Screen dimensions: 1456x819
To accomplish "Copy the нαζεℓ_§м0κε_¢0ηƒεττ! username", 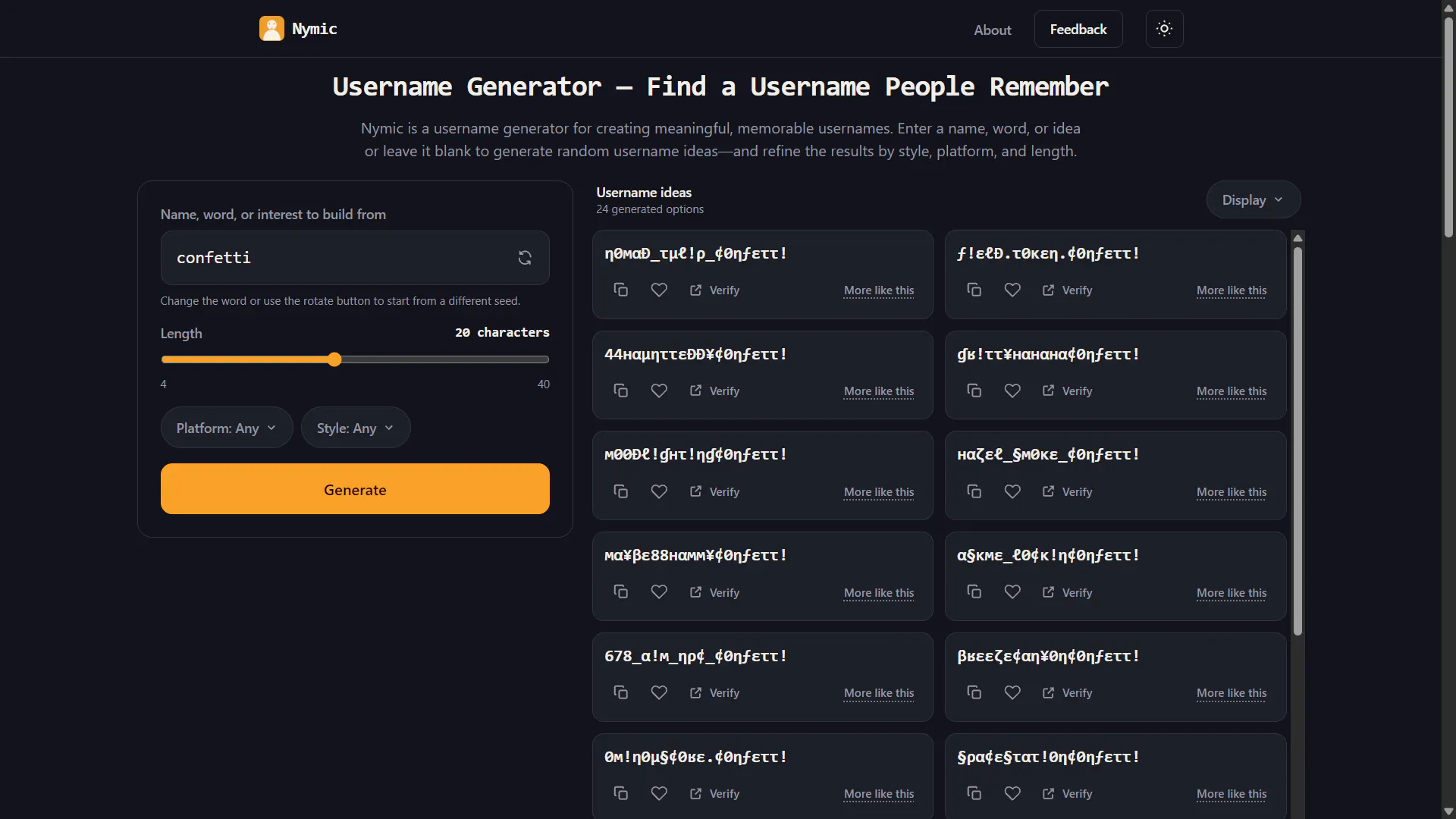I will [974, 492].
